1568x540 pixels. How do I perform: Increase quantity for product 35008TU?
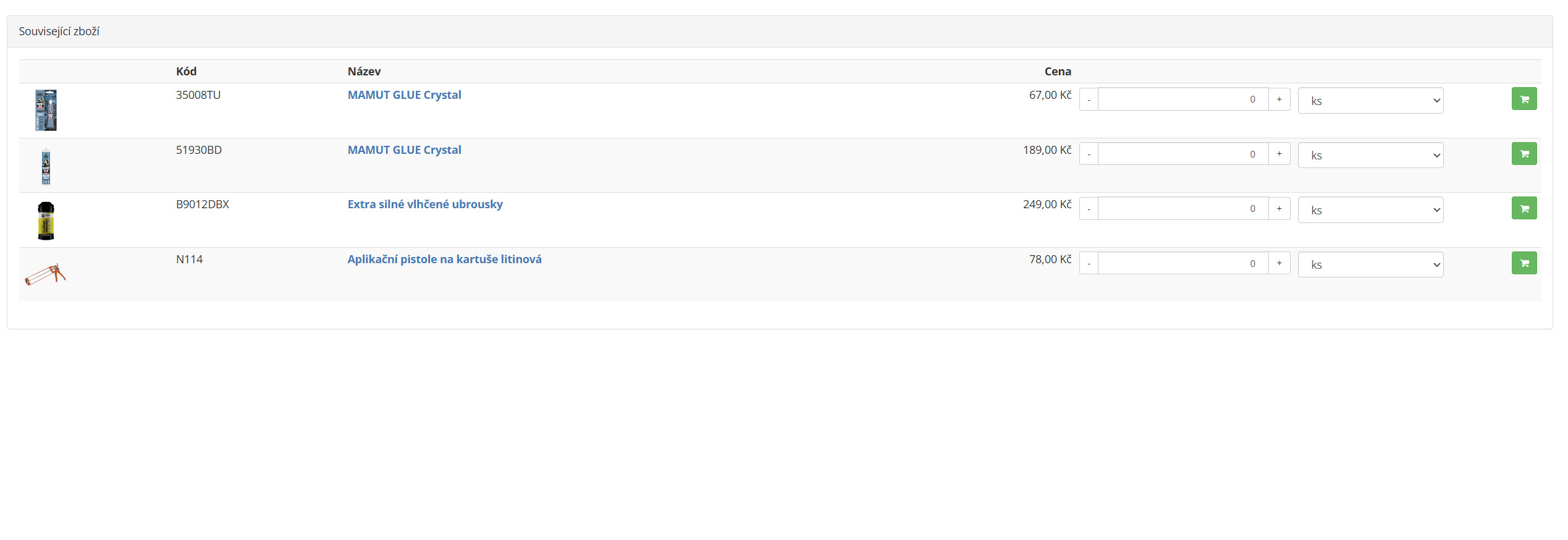coord(1279,99)
